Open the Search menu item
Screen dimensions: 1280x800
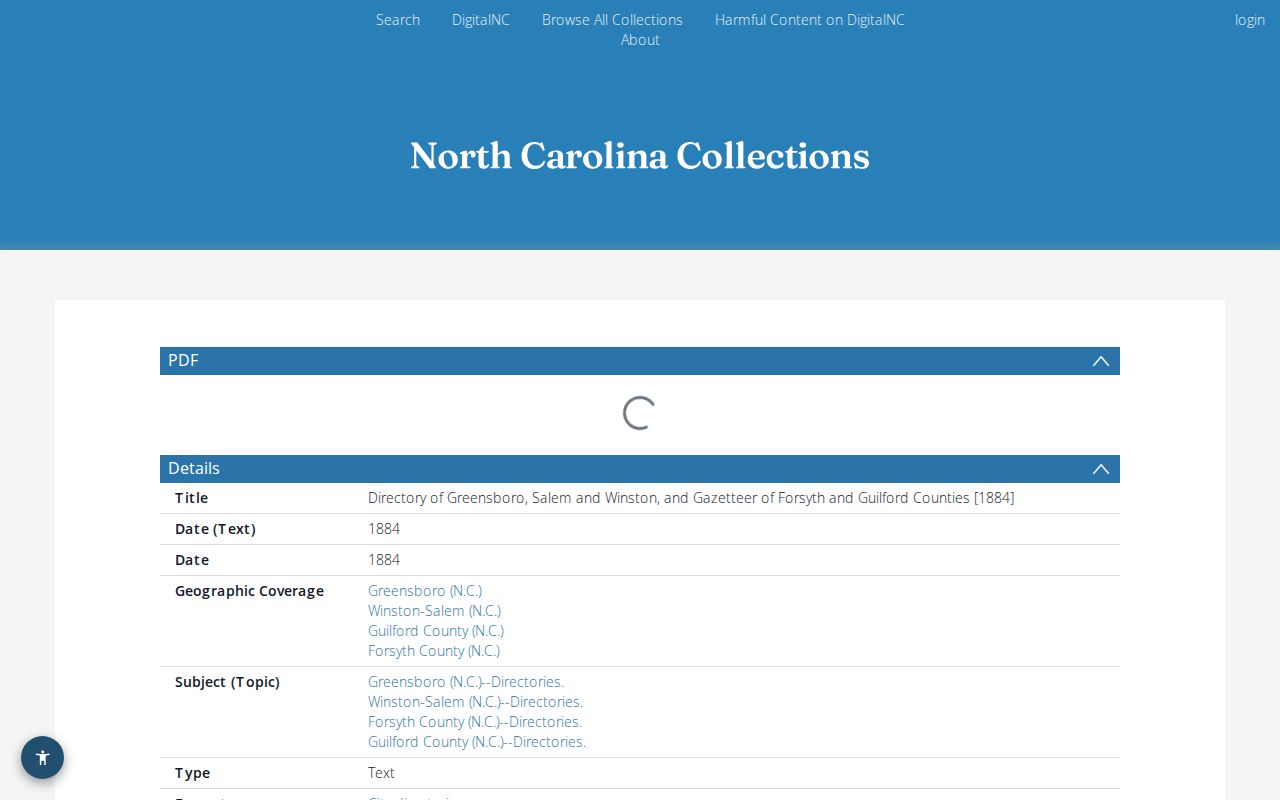point(398,20)
